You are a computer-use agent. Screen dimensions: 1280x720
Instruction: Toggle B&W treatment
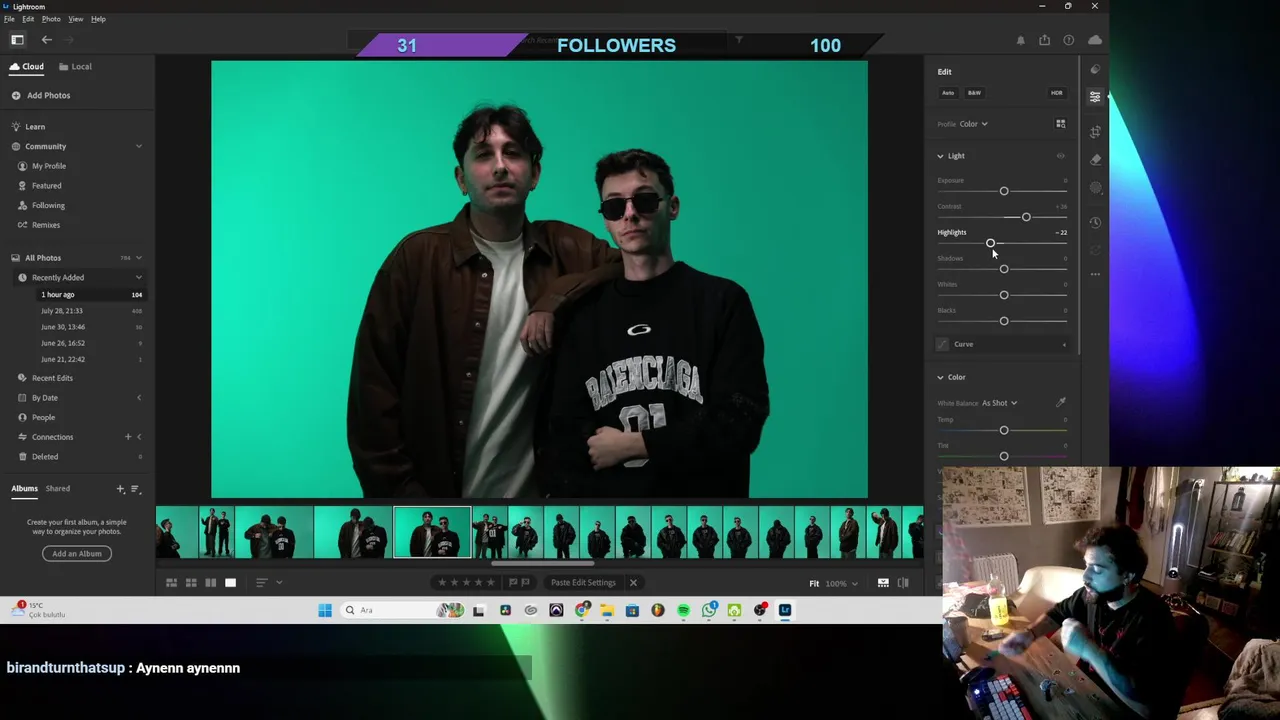[x=974, y=93]
